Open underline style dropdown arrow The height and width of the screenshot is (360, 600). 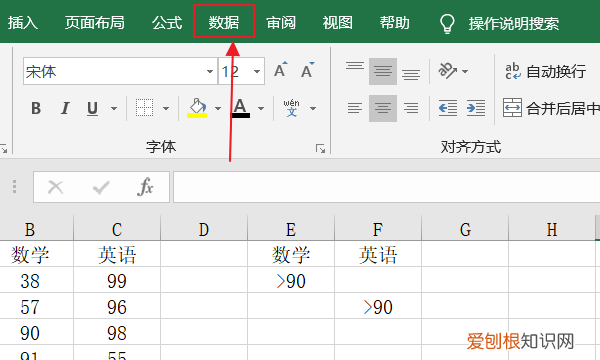click(114, 109)
